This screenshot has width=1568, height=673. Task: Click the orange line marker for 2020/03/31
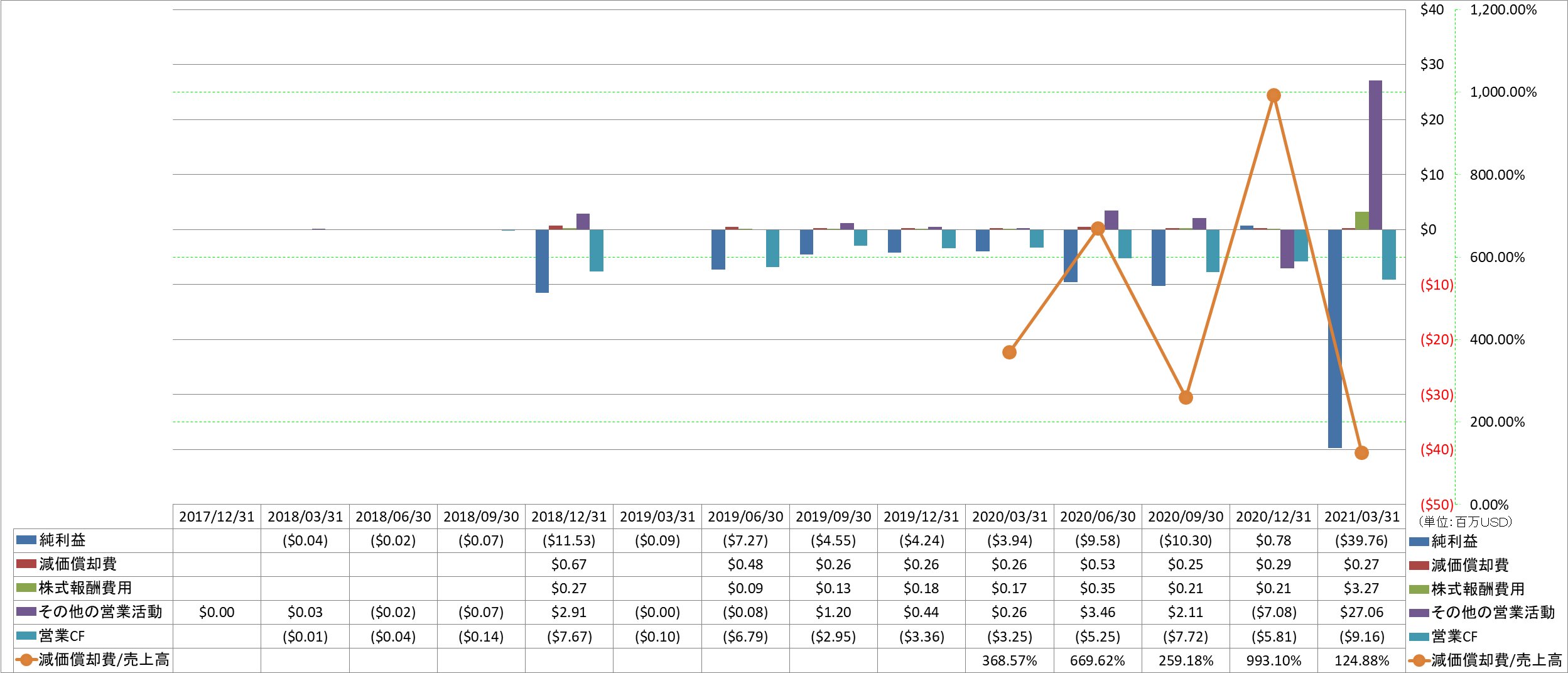pos(1009,353)
